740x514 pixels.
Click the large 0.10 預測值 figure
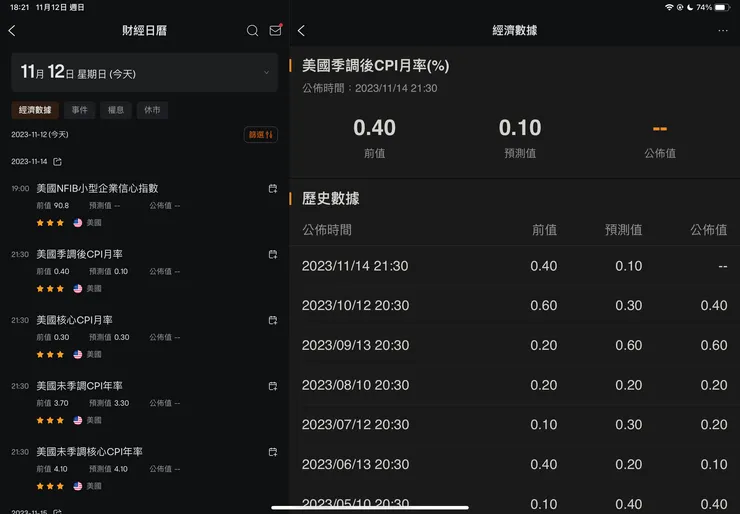[520, 128]
